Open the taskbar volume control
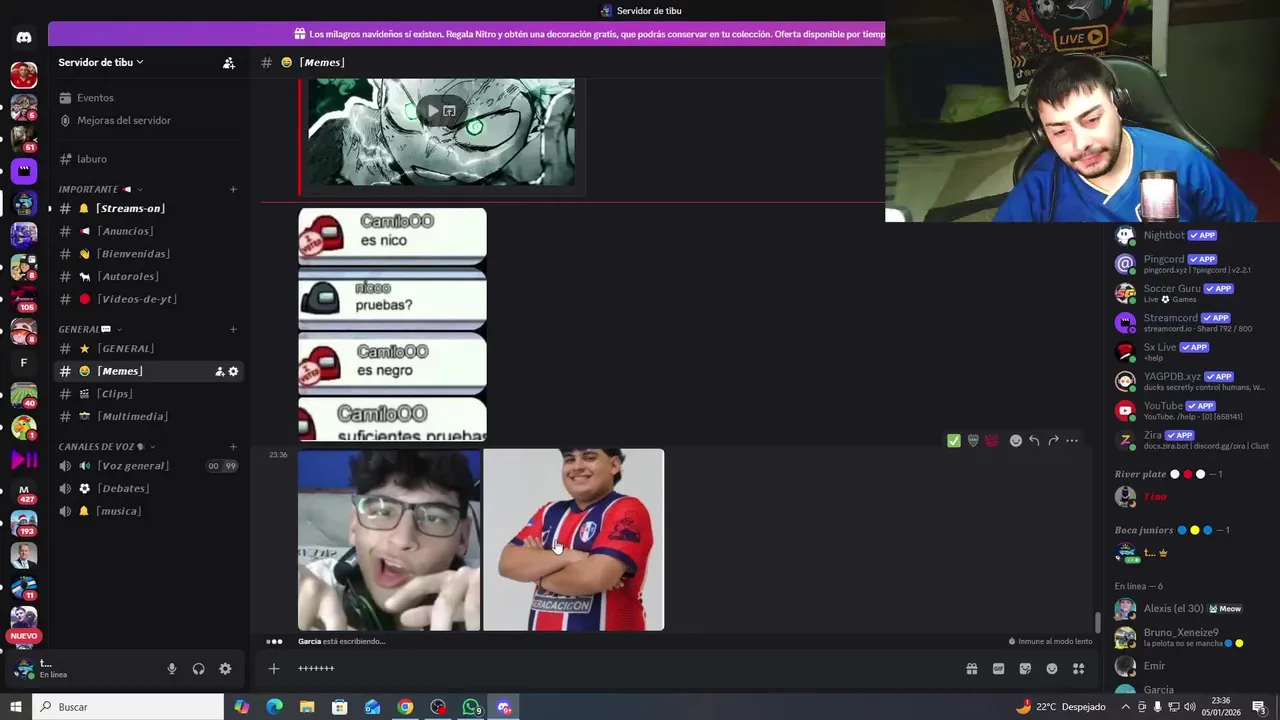 (1190, 707)
